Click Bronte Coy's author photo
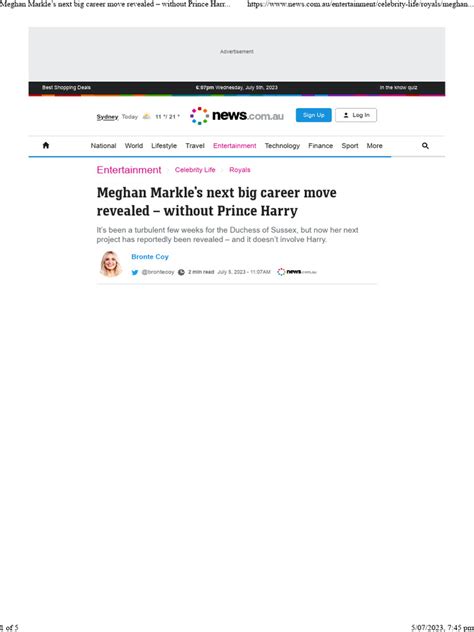 [x=110, y=264]
